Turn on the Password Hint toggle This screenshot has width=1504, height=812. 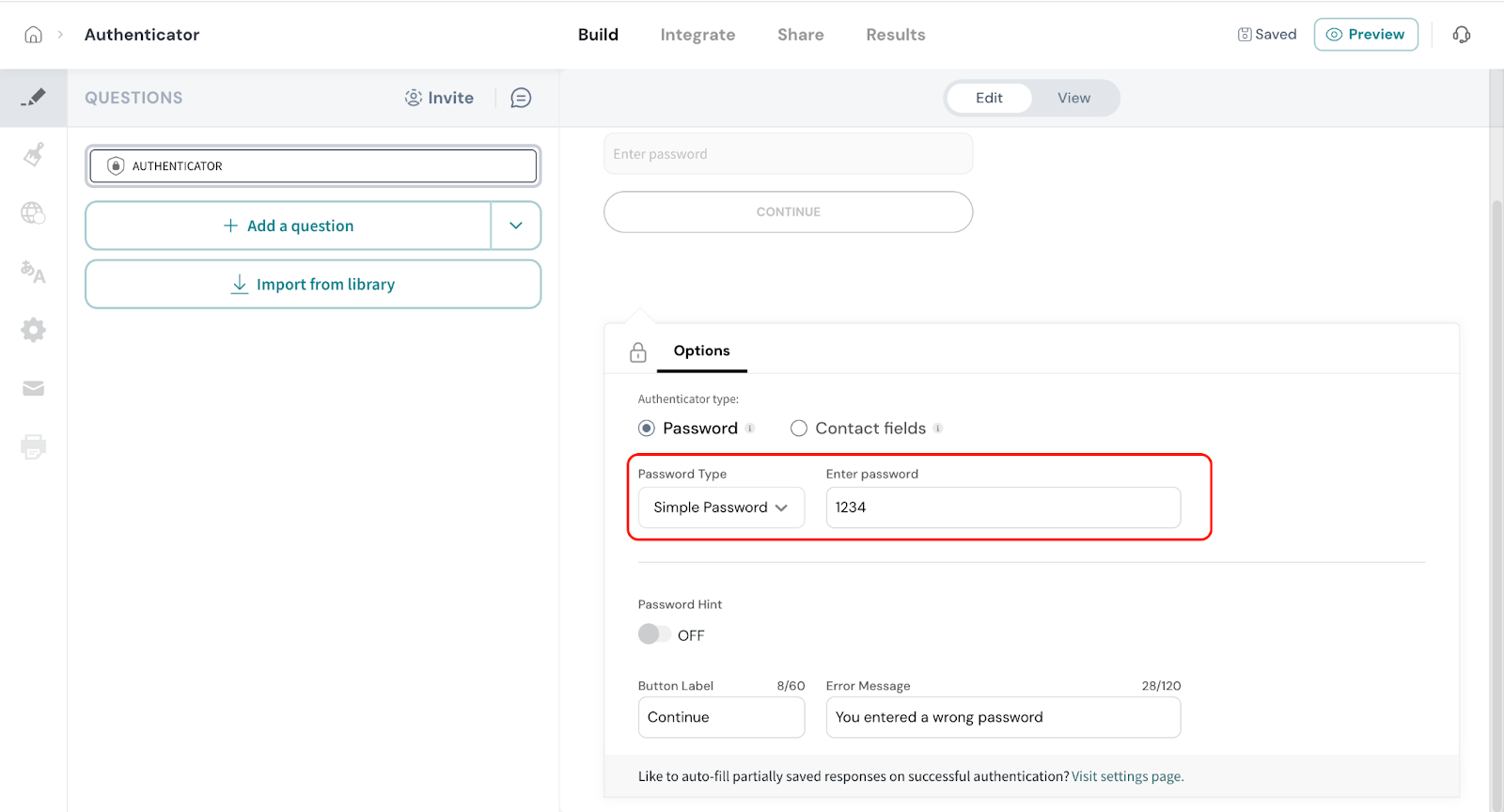(x=654, y=634)
